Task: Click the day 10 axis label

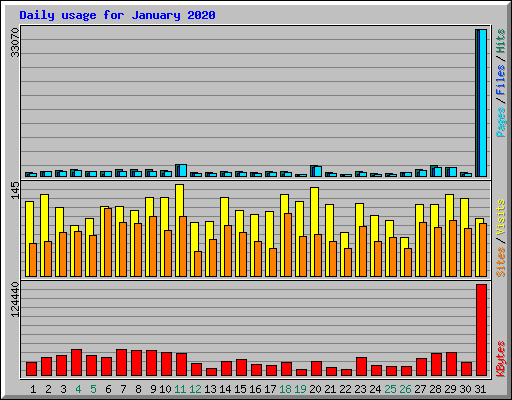Action: (165, 389)
